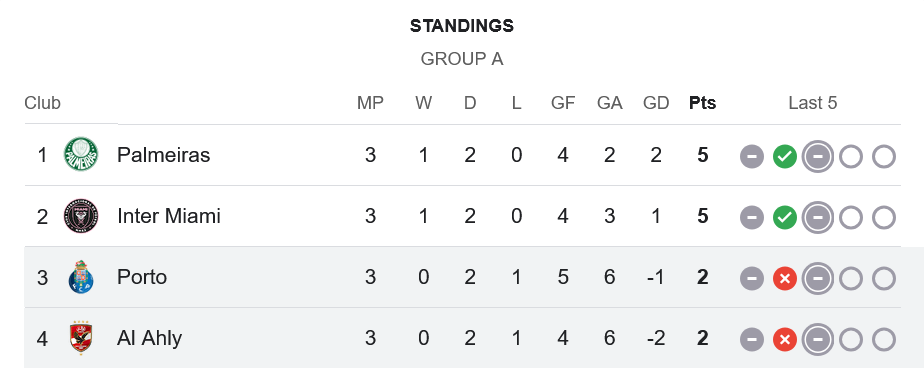Click Inter Miami's last empty match circle
Screen dimensions: 924x385
click(884, 218)
